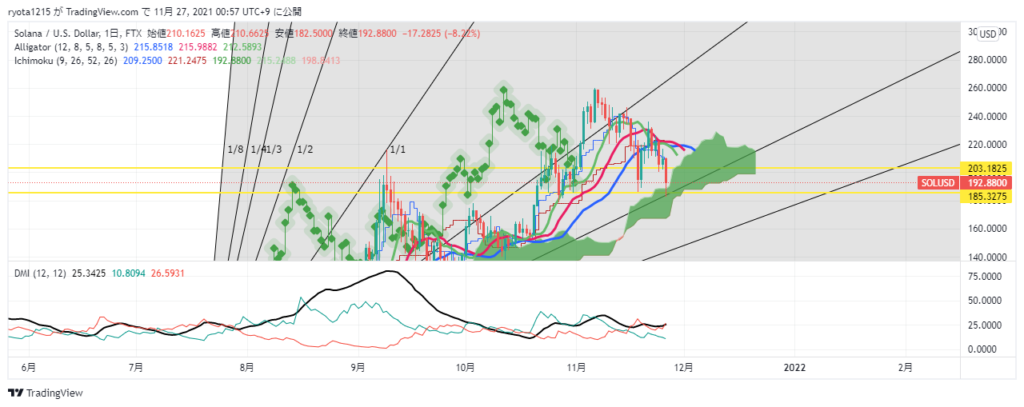Click the TradingView.com text in header

[110, 10]
